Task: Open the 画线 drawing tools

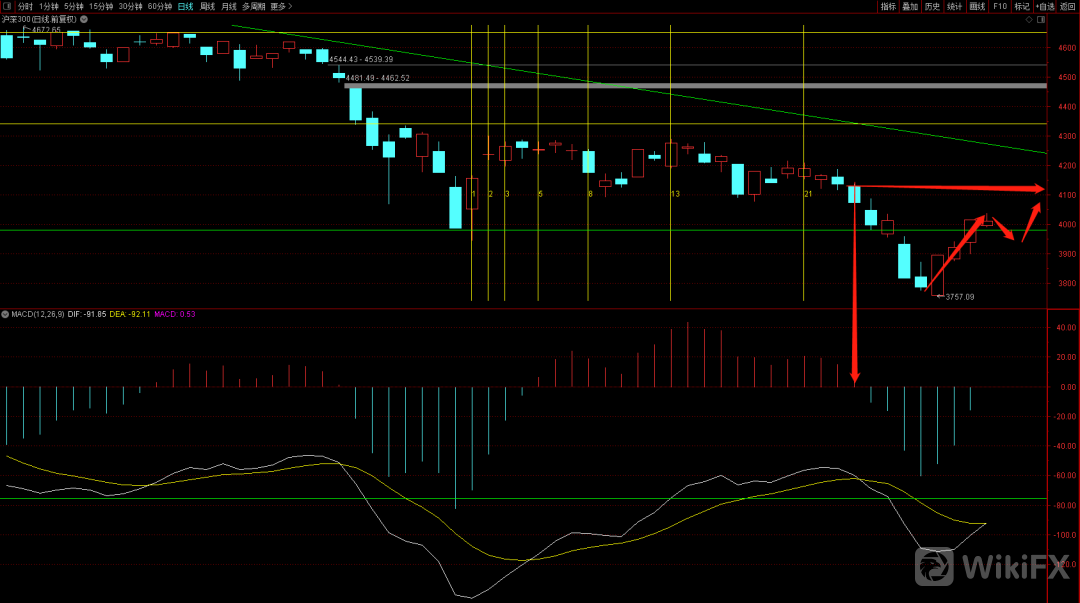Action: coord(977,6)
